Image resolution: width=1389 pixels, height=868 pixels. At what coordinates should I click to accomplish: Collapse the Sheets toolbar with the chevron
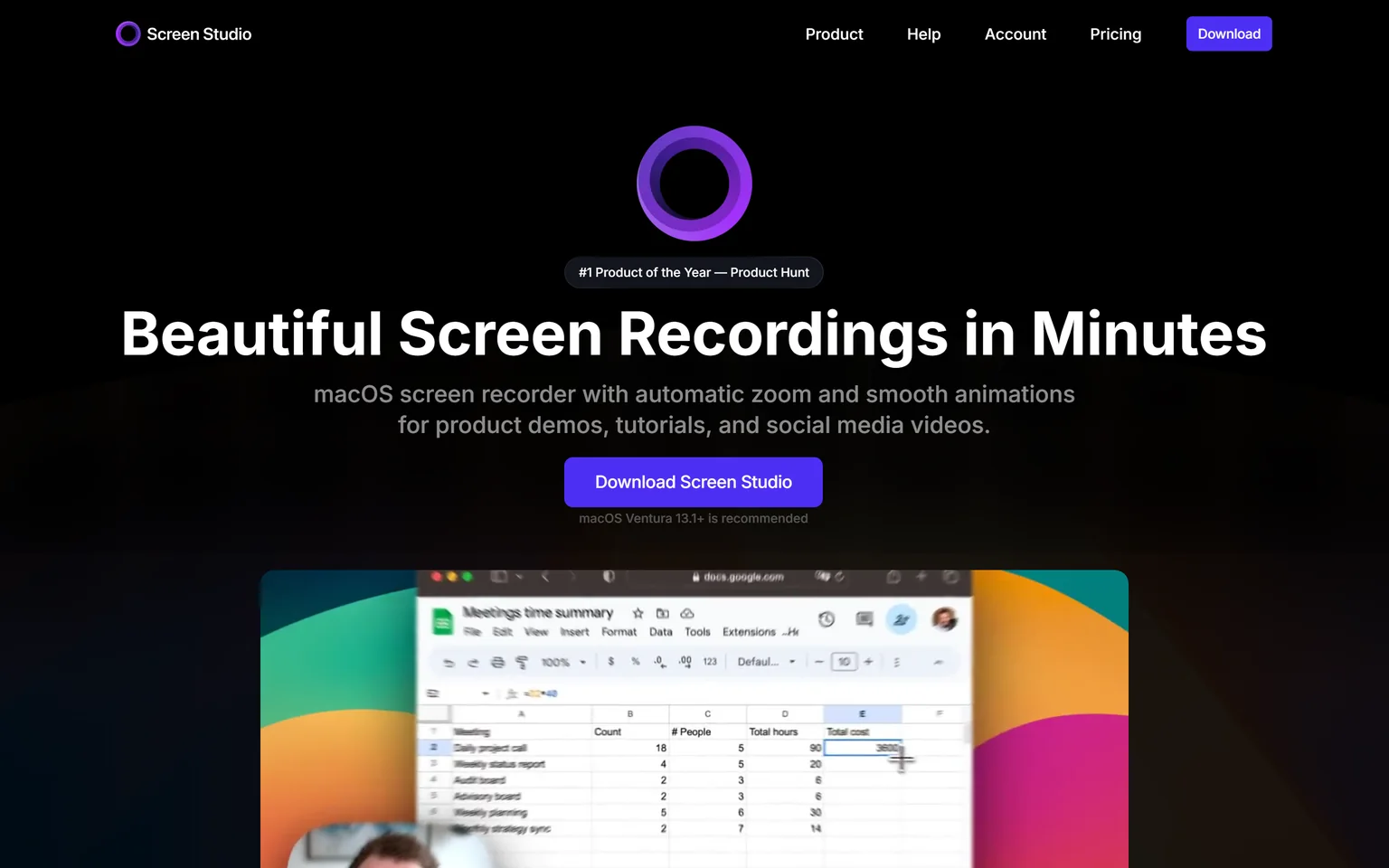pyautogui.click(x=939, y=662)
